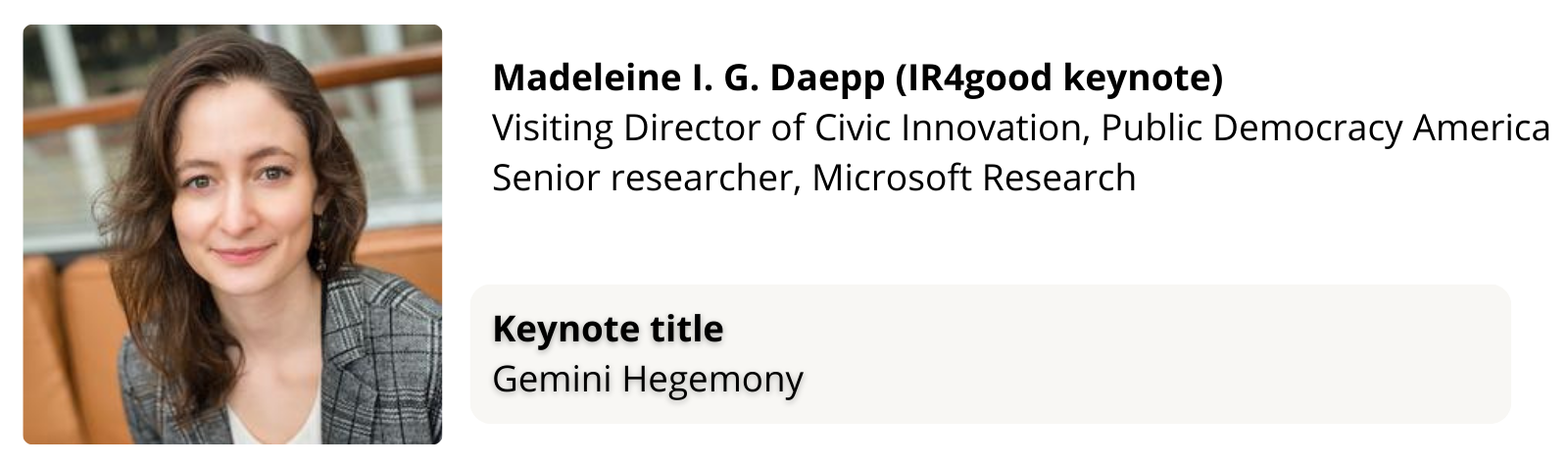Click the word "Microsoft"
Image resolution: width=1568 pixels, height=466 pixels.
(x=893, y=179)
